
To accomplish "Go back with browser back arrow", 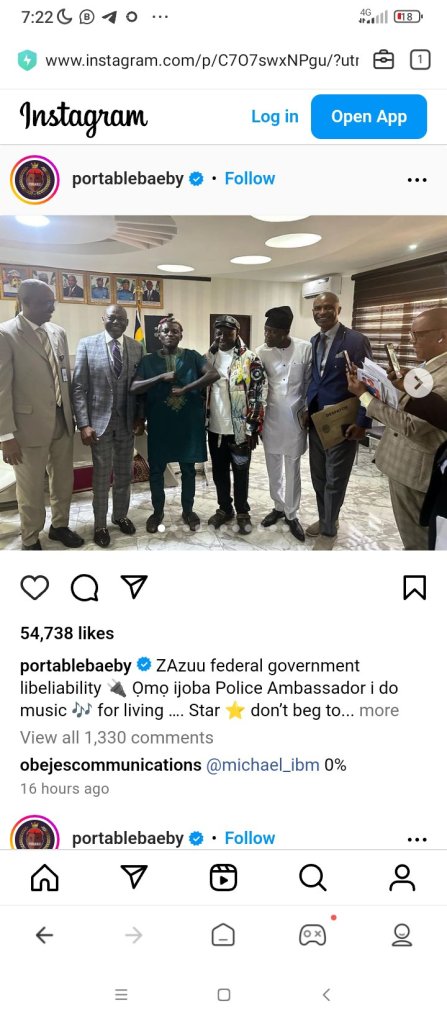I will (x=44, y=935).
